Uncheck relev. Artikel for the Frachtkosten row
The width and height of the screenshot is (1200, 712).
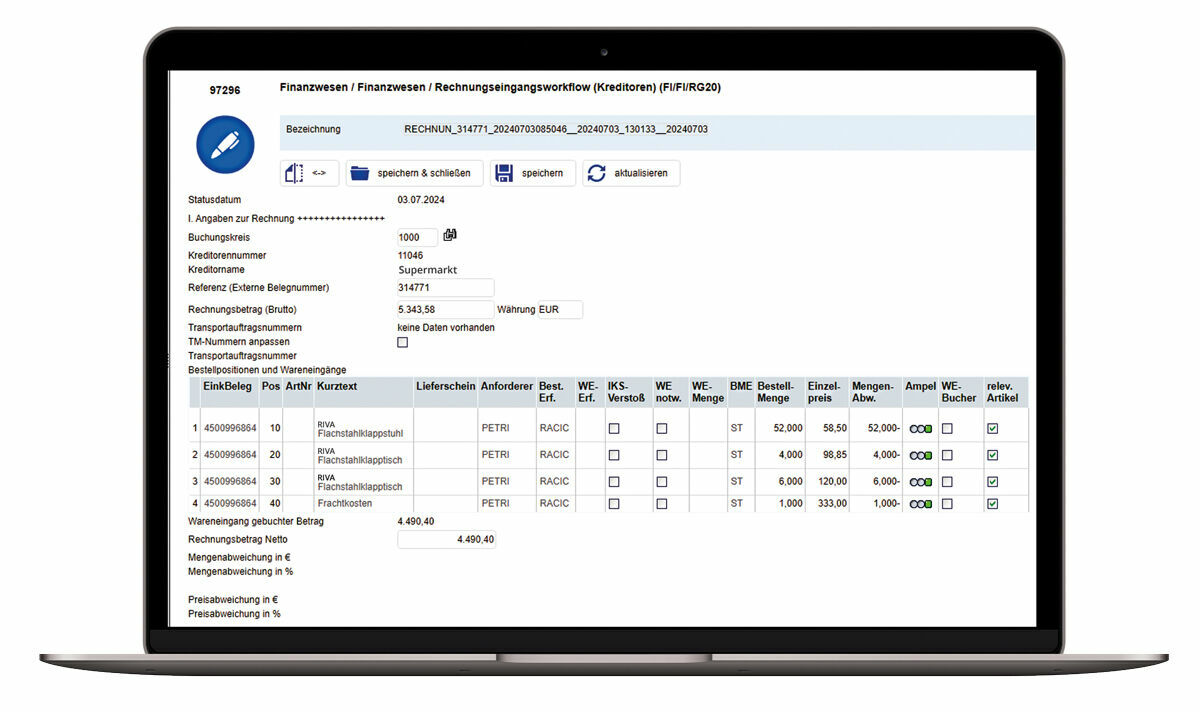pos(992,504)
